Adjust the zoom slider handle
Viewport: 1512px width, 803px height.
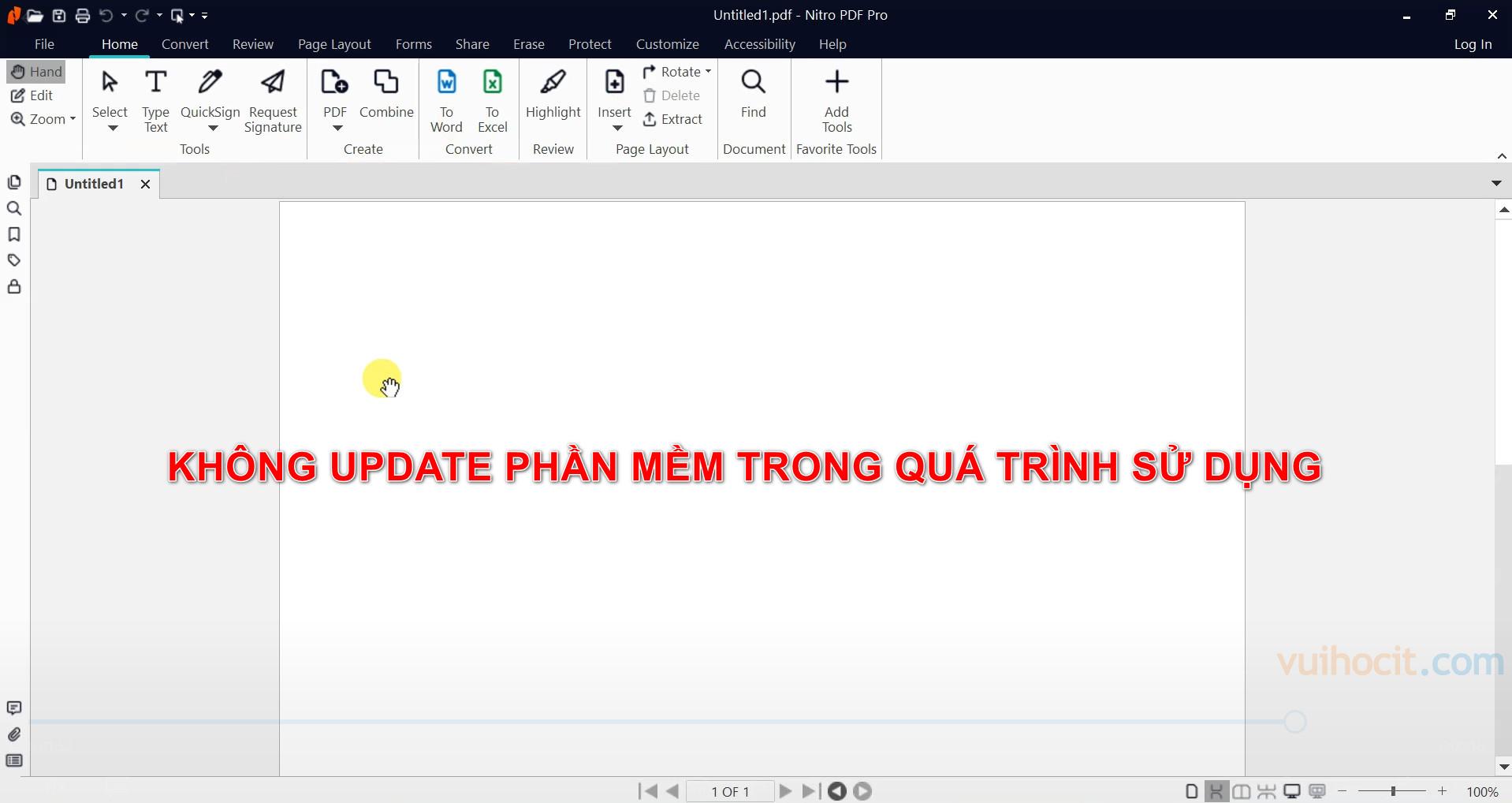tap(1393, 791)
